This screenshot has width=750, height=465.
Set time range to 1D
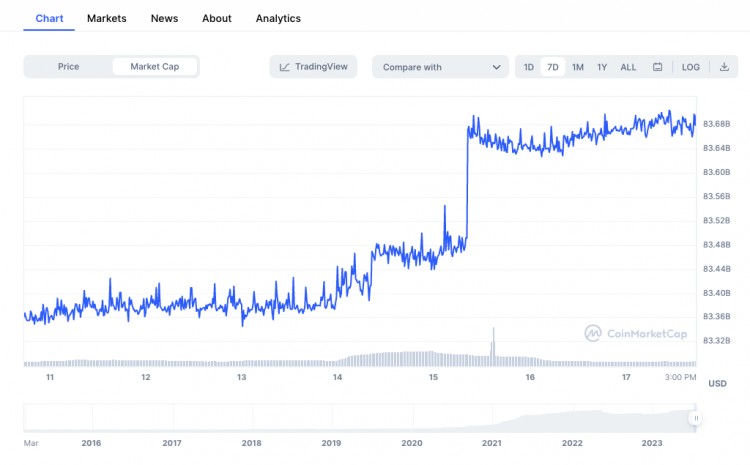click(x=529, y=67)
